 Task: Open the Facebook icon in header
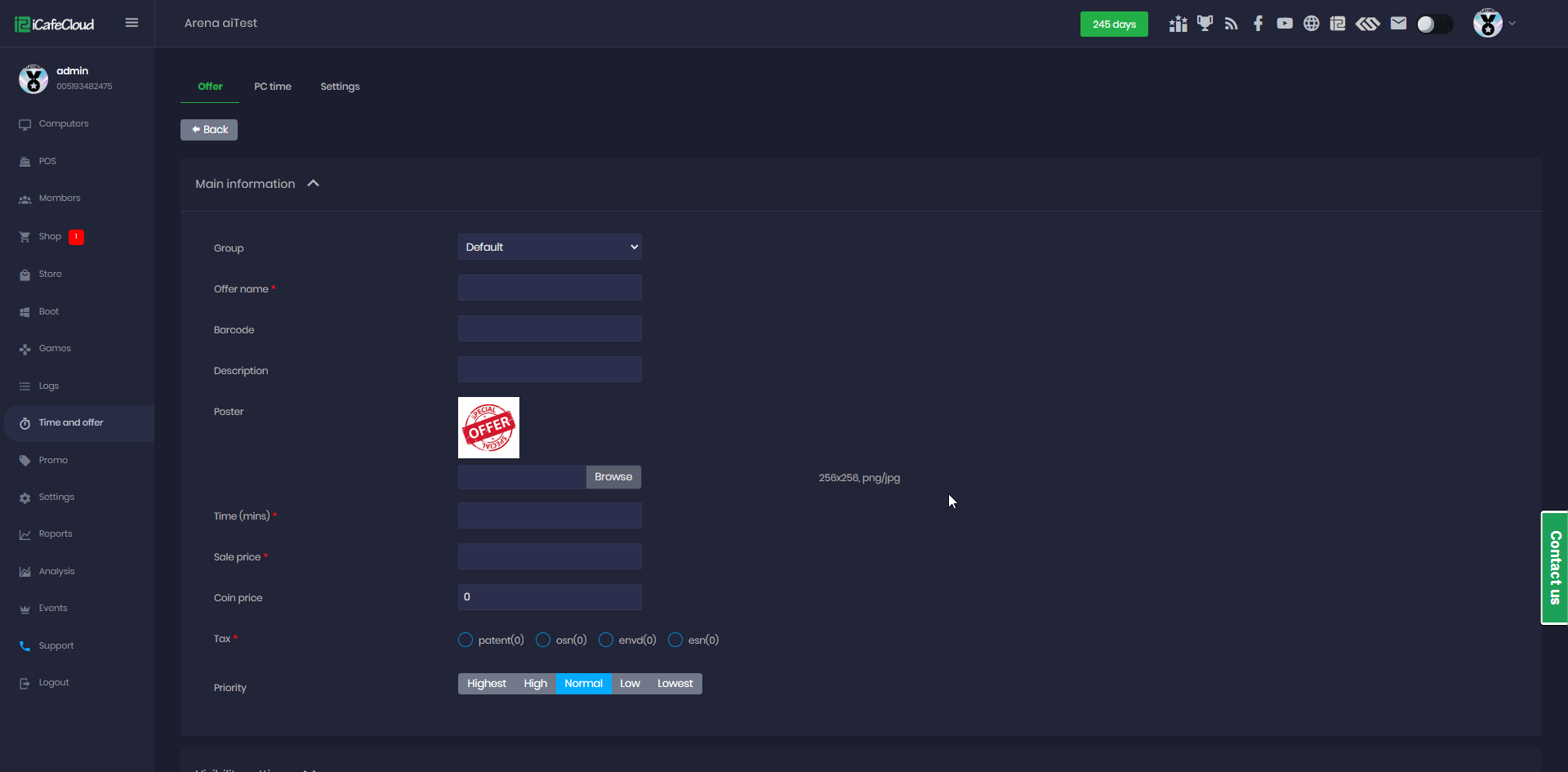pyautogui.click(x=1258, y=24)
